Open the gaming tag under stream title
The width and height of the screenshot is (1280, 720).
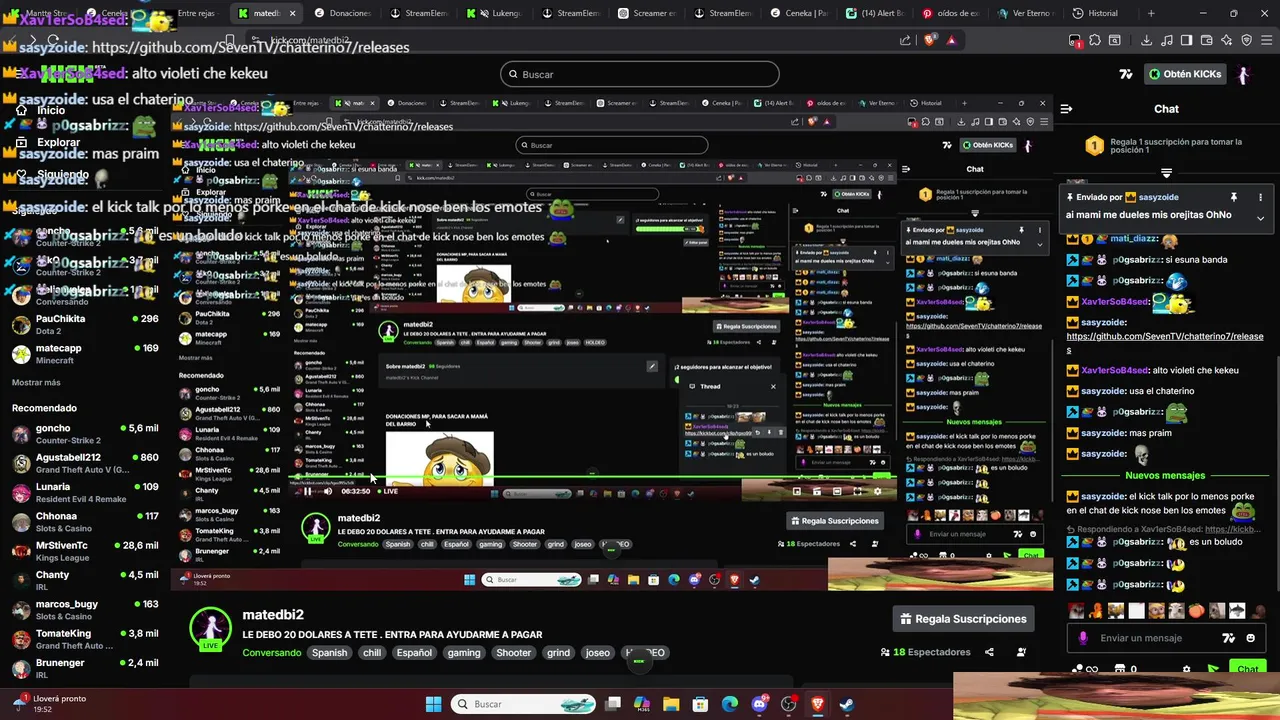[464, 653]
